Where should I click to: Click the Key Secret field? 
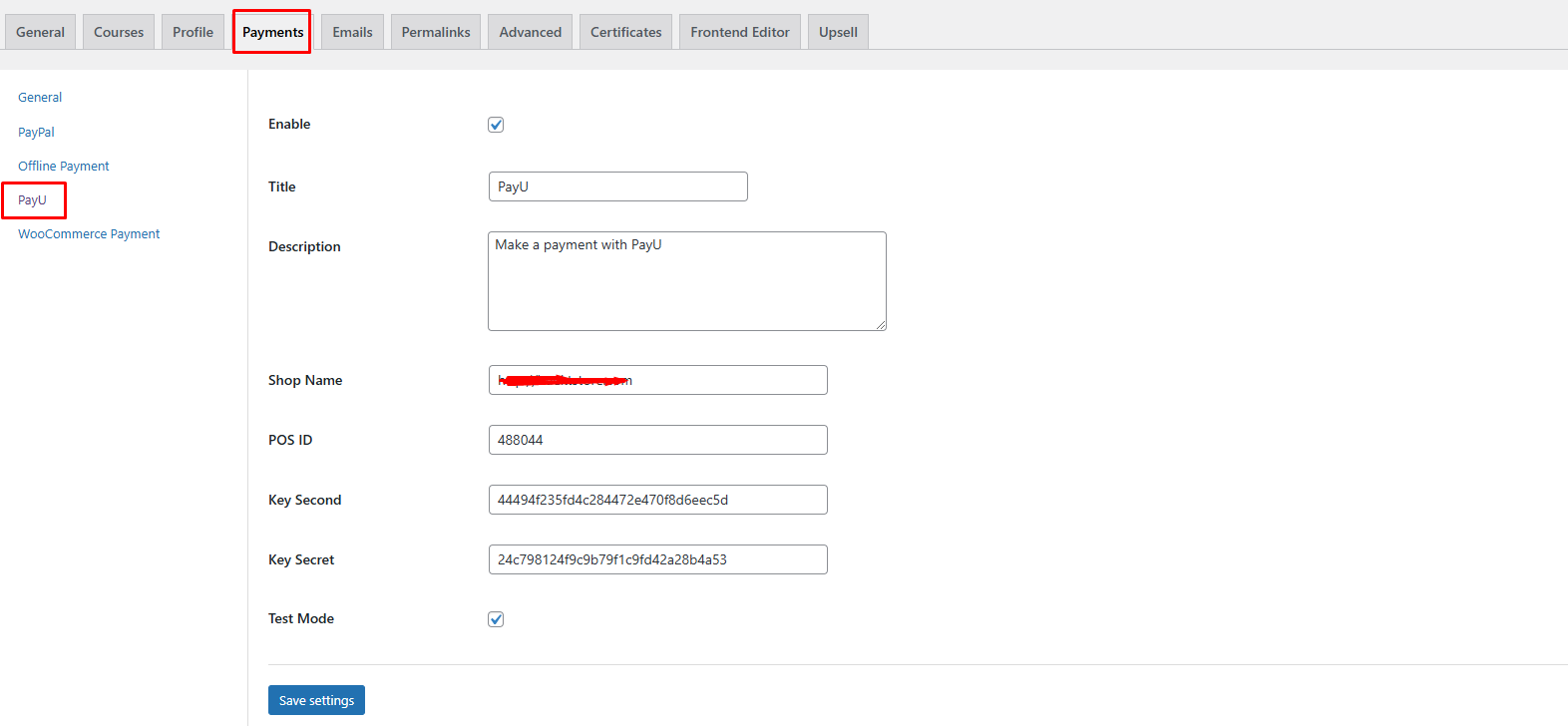pos(658,559)
